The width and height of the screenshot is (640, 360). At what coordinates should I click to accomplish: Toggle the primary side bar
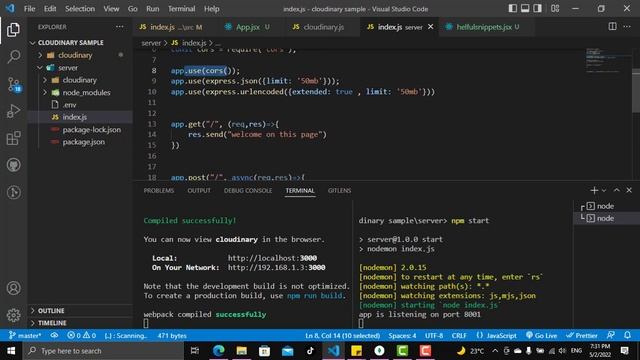(512, 9)
